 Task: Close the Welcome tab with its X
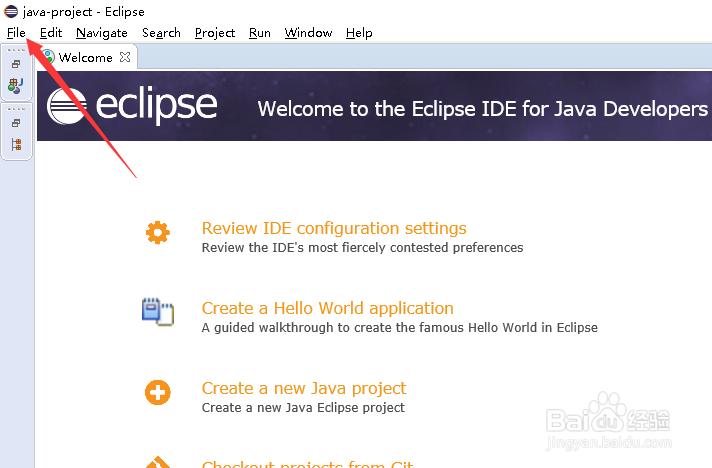coord(125,57)
